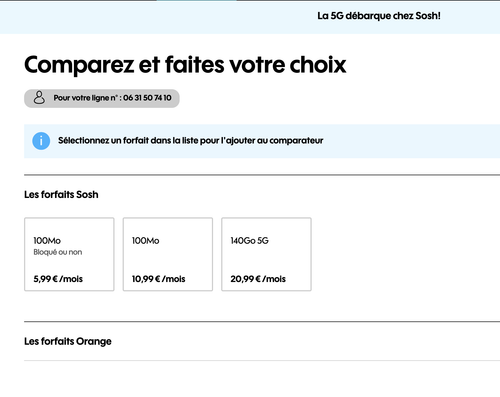500x397 pixels.
Task: Collapse the Les forfaits Sosh section header
Action: pyautogui.click(x=61, y=194)
